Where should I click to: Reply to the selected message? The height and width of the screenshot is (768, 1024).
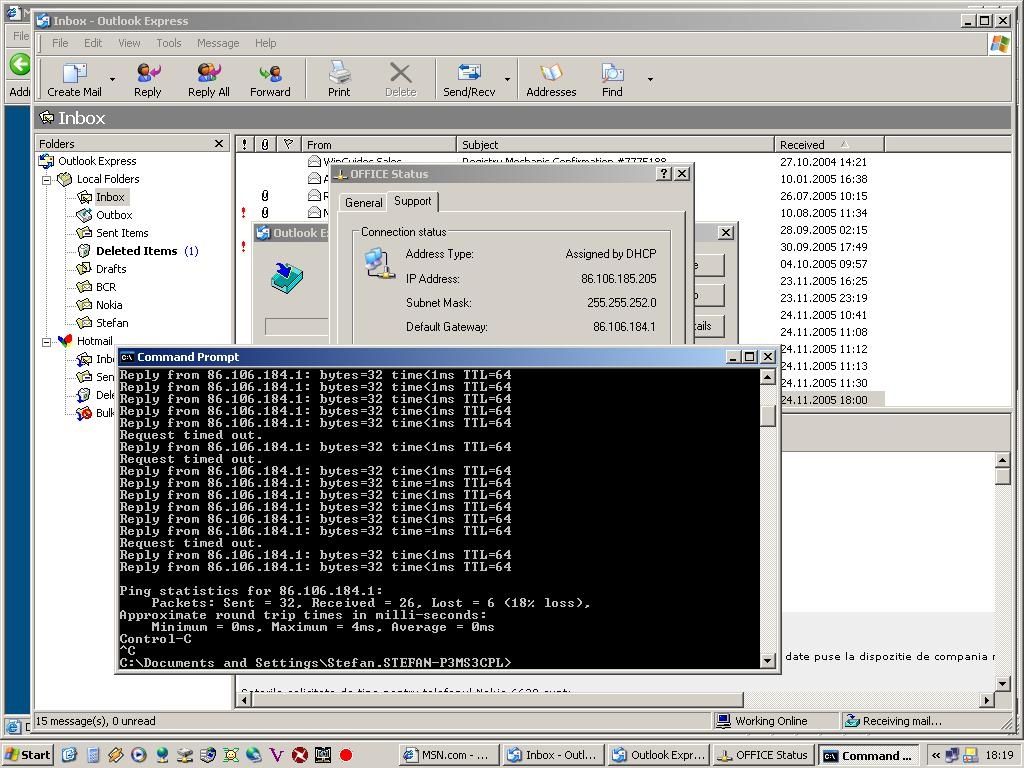[x=148, y=79]
